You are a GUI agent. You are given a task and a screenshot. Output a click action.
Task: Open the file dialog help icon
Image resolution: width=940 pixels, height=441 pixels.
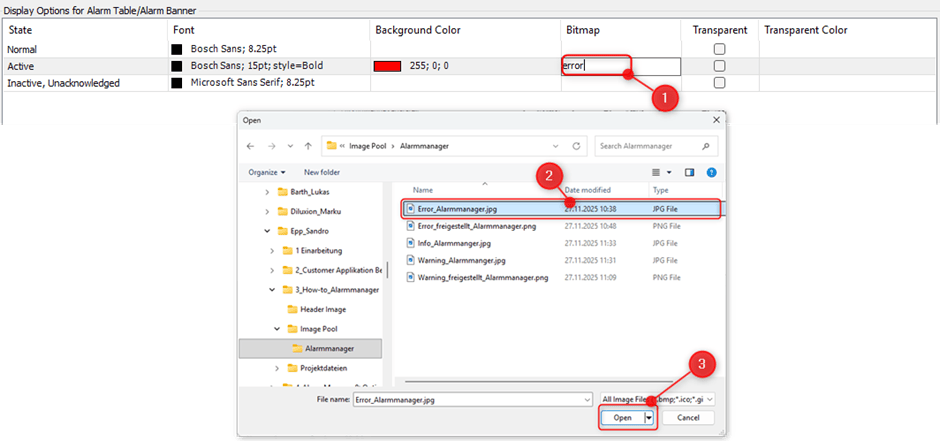(710, 172)
